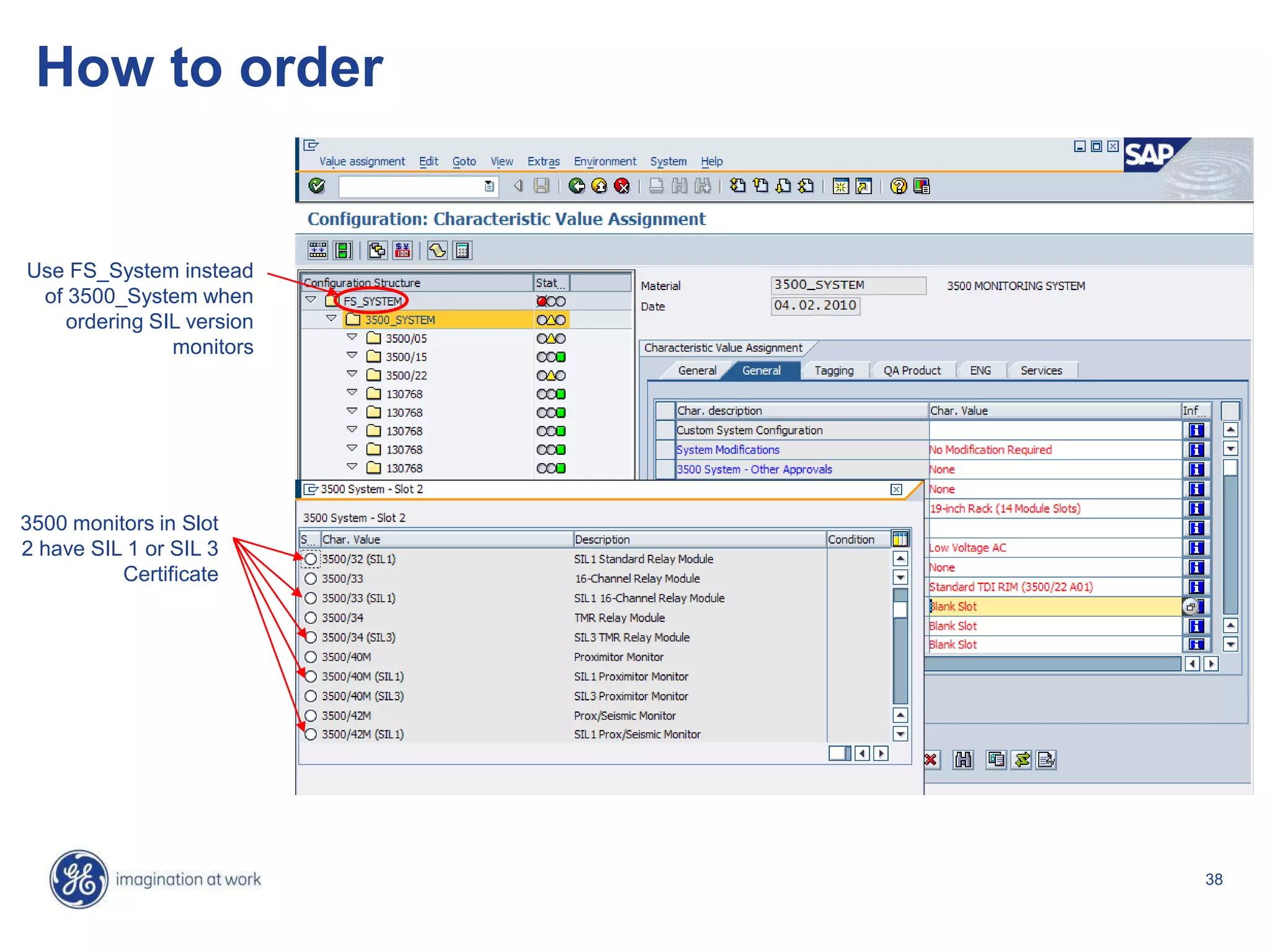Click the yellow scroll icon in application toolbar

click(x=437, y=250)
